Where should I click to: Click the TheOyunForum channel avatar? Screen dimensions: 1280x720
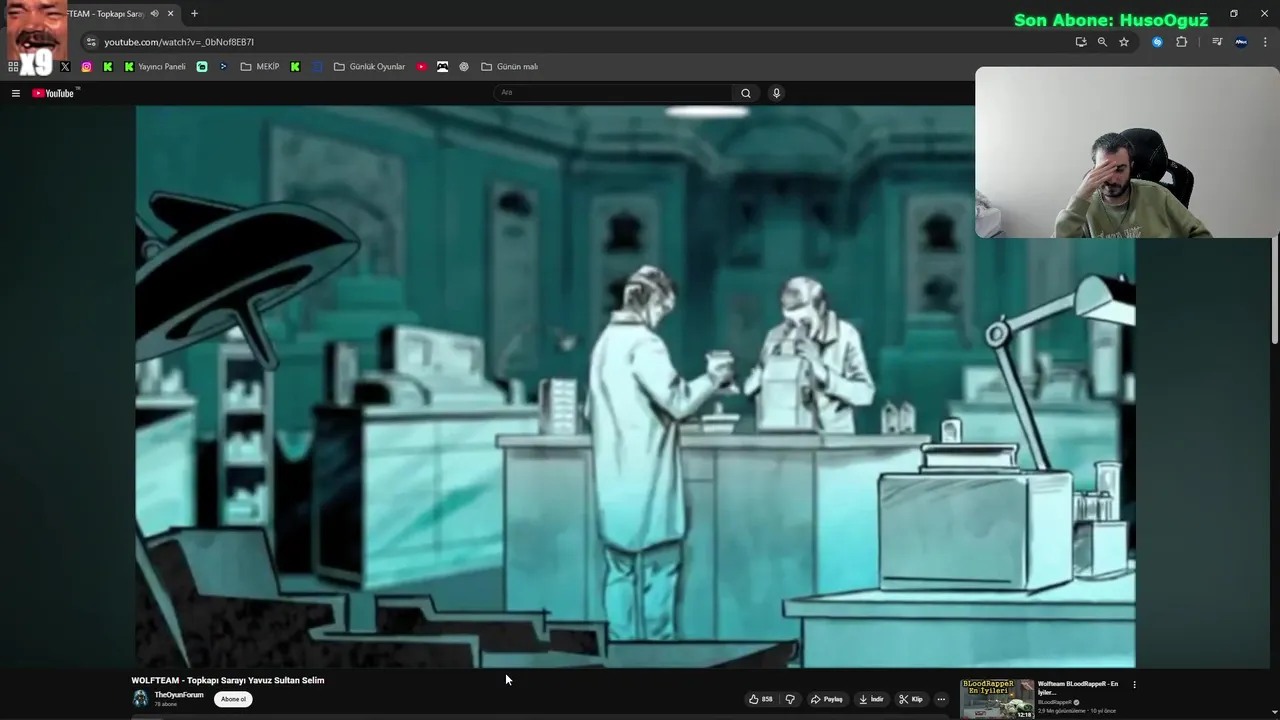point(141,698)
